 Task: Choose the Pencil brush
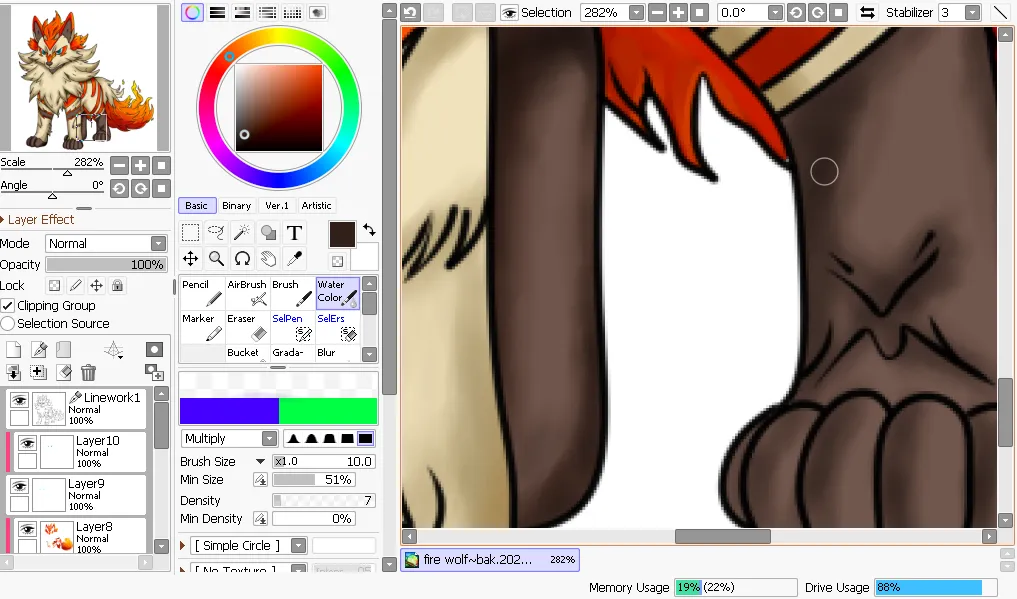202,293
